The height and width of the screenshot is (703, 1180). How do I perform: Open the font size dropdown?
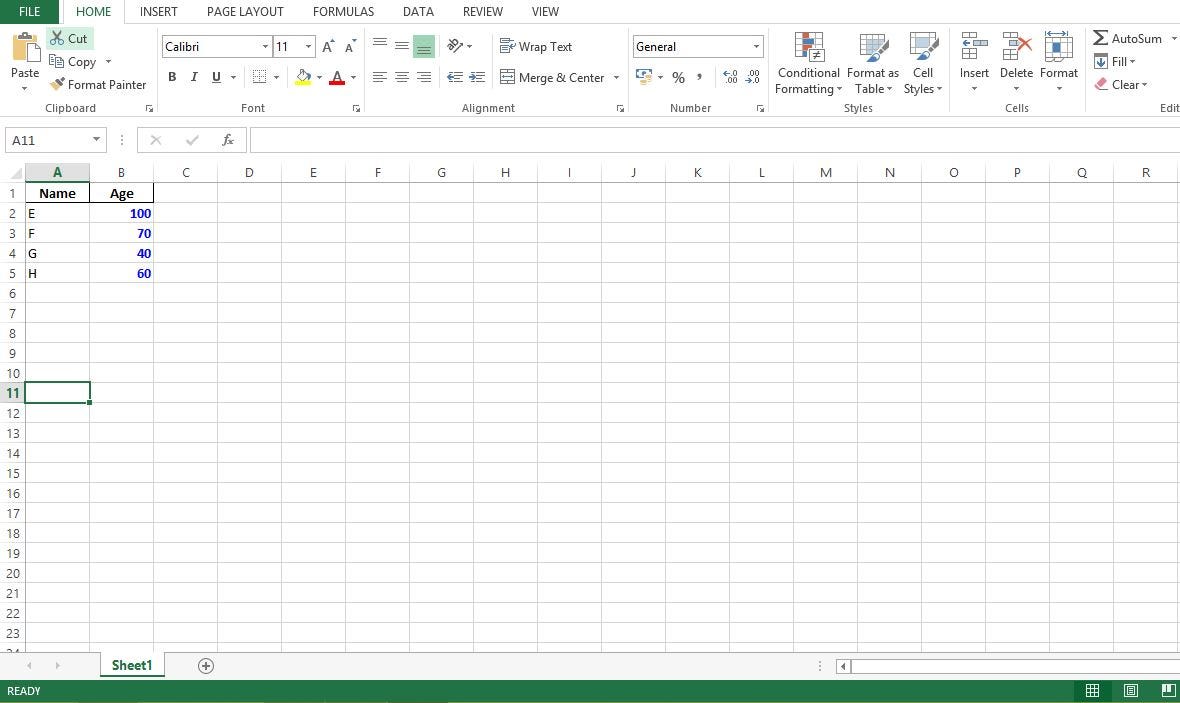[x=309, y=47]
